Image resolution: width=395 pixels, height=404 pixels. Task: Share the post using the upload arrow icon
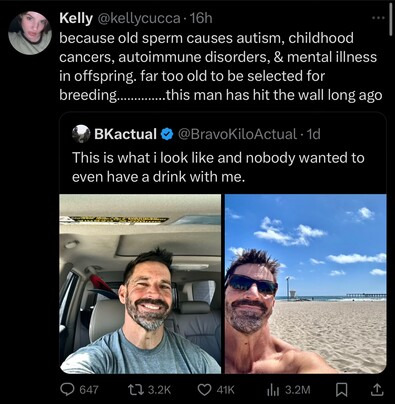point(377,389)
